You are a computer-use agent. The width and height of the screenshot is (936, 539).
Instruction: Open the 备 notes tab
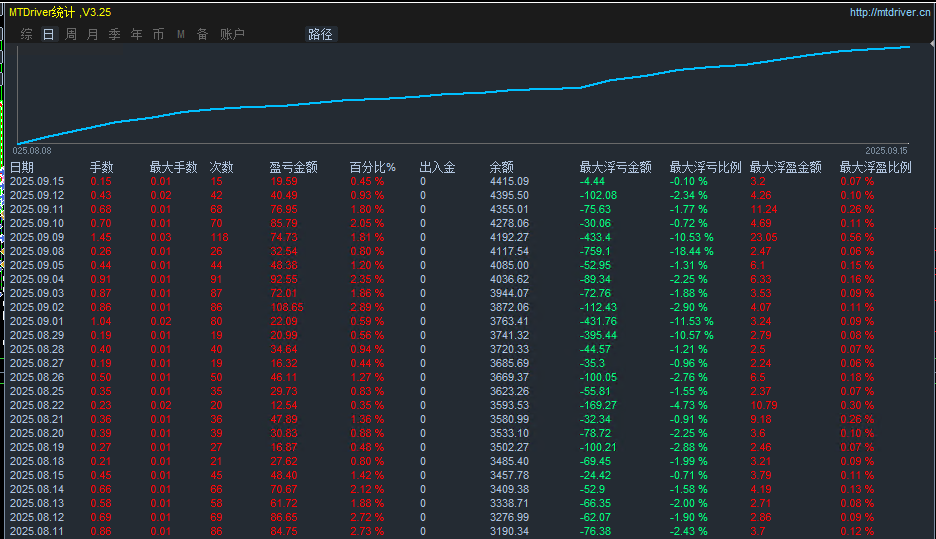click(202, 34)
